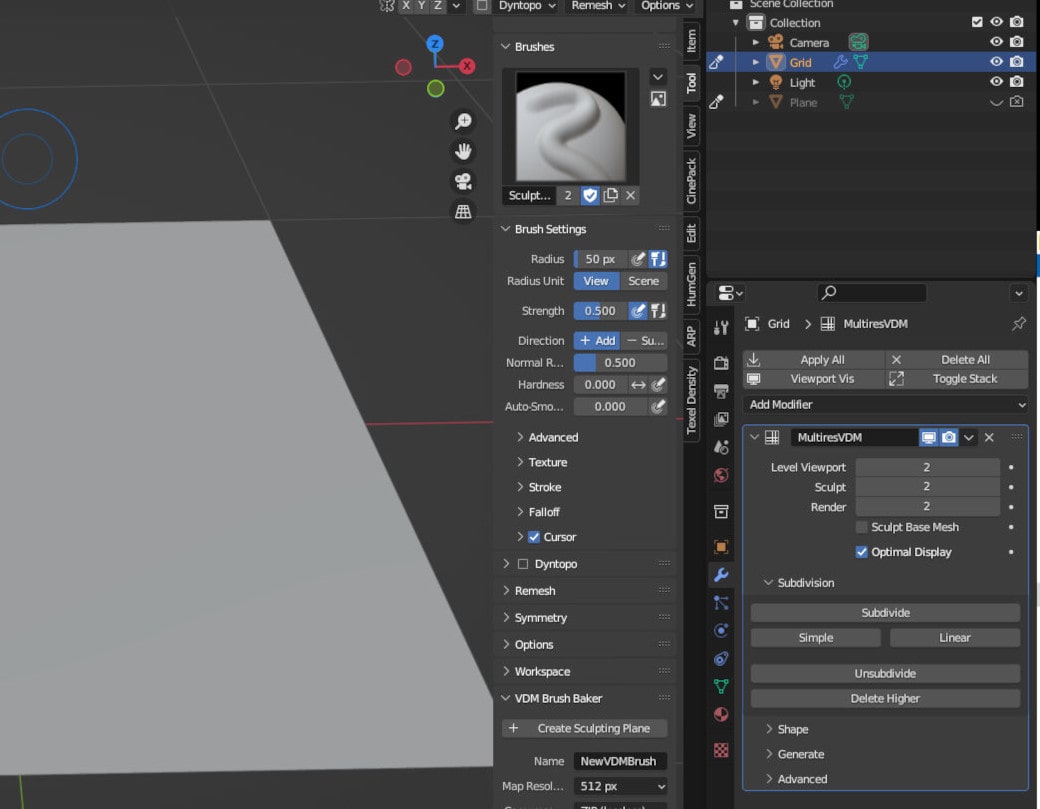Hide the Light object with its eye toggle
The width and height of the screenshot is (1040, 809).
point(996,82)
